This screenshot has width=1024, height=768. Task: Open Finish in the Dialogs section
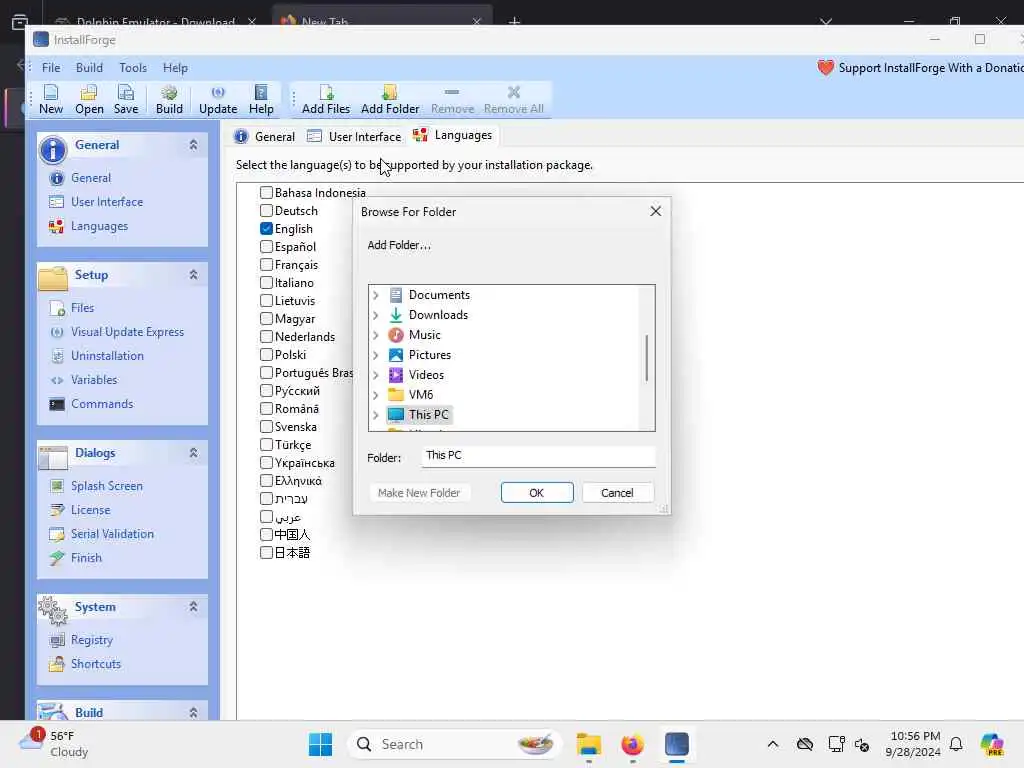pos(86,558)
